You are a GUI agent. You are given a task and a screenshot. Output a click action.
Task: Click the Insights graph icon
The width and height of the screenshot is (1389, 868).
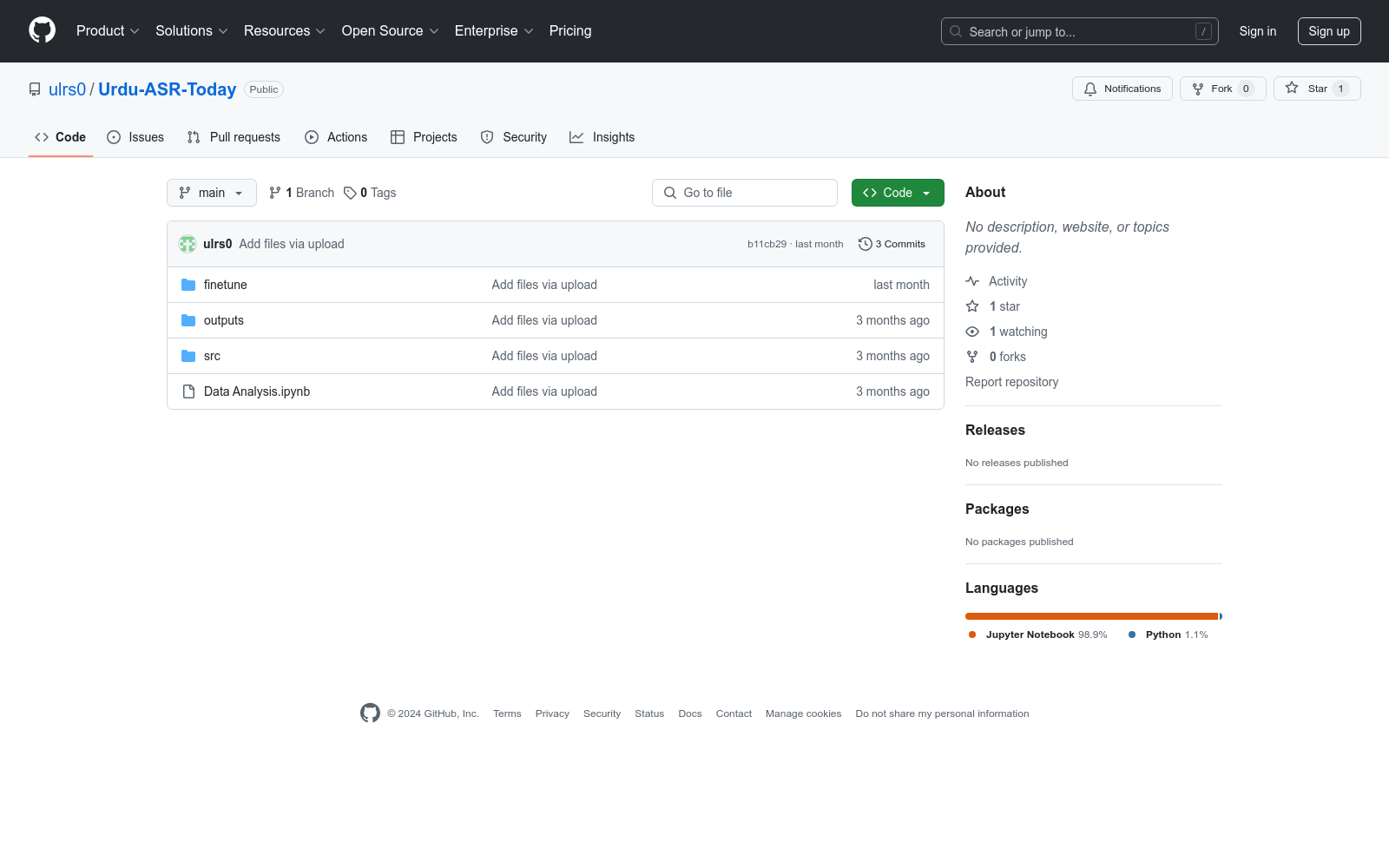coord(576,137)
